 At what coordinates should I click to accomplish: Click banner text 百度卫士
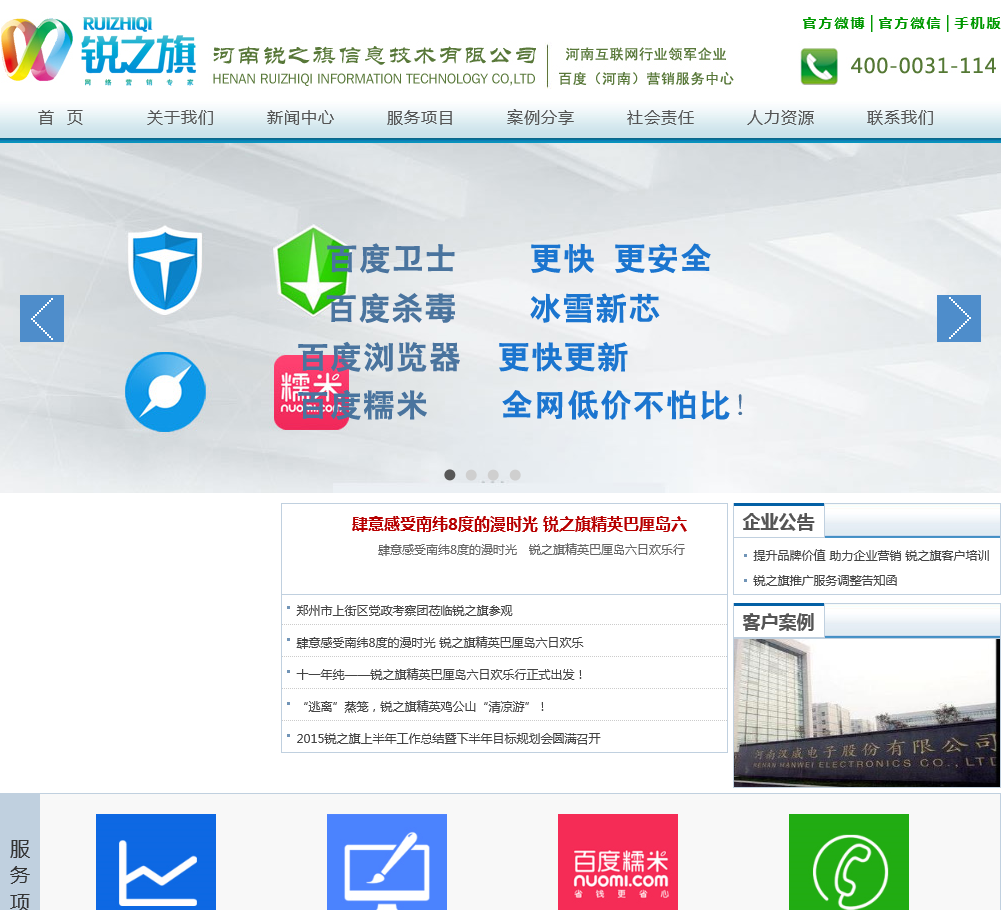pos(391,259)
